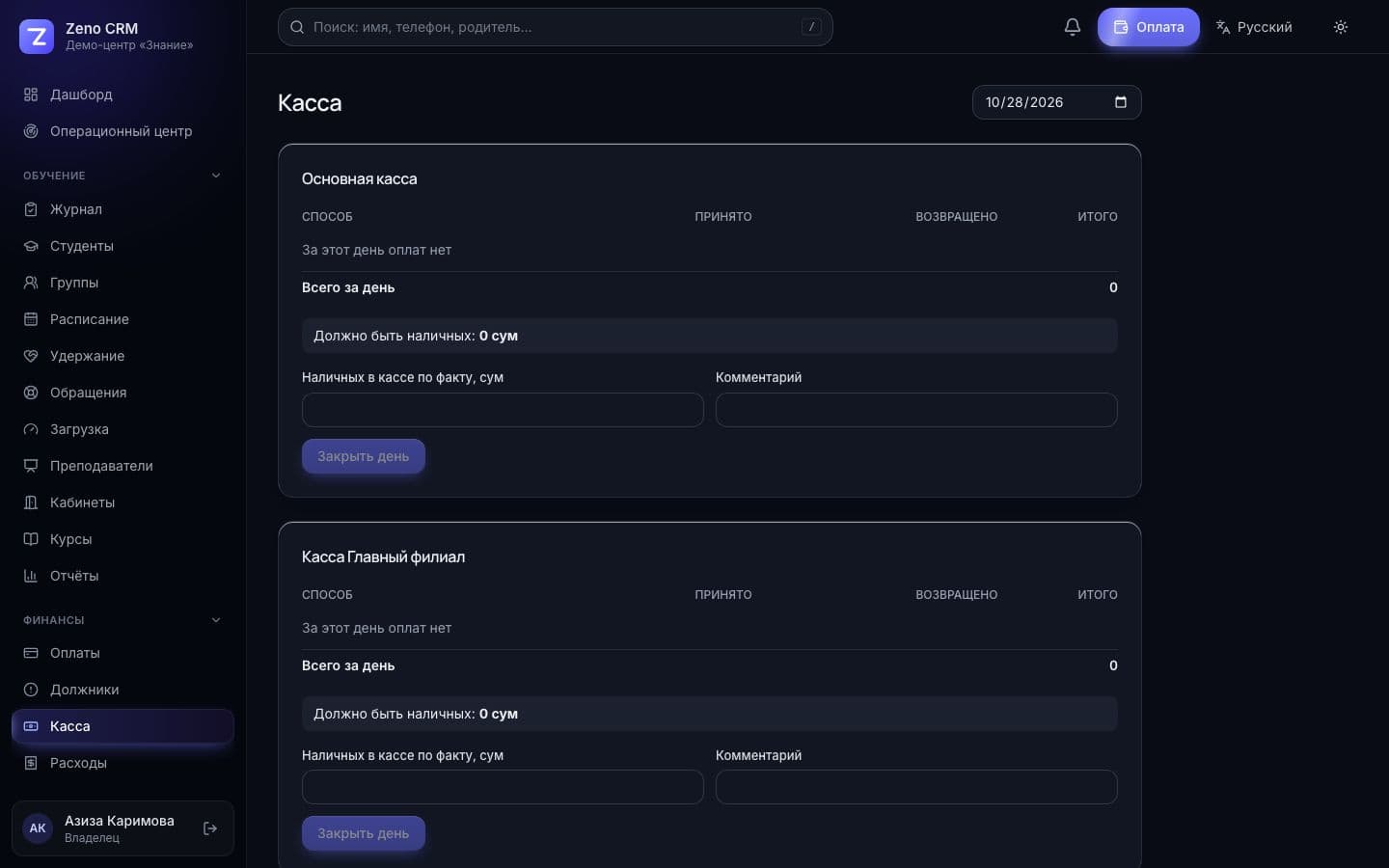
Task: Toggle light/dark theme sun icon
Action: click(1340, 27)
